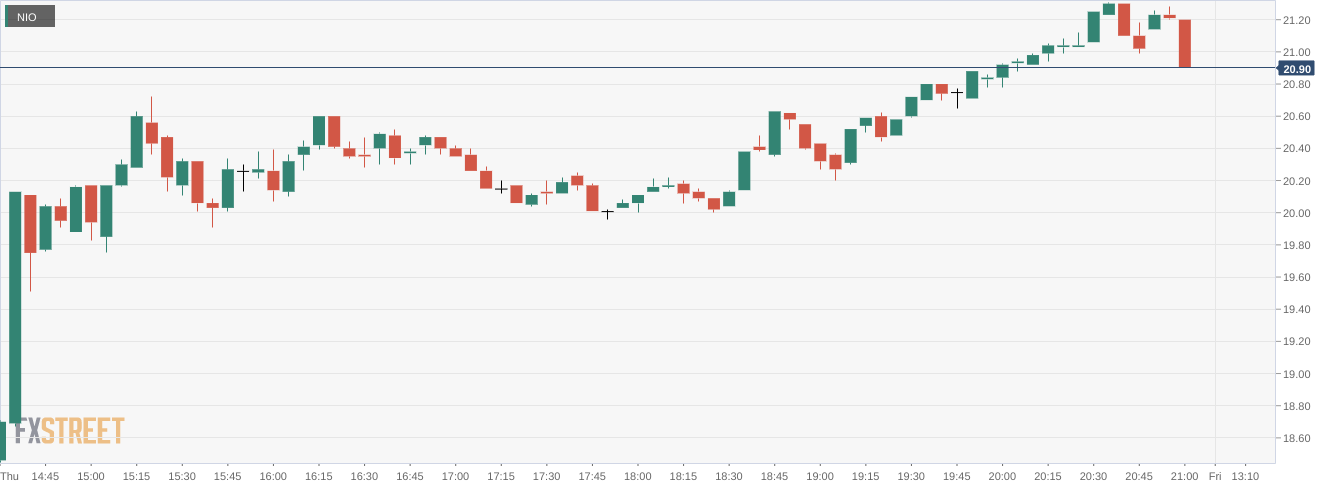Screen dimensions: 1340x489
Task: Click the 20:00 time axis label
Action: [x=1002, y=476]
